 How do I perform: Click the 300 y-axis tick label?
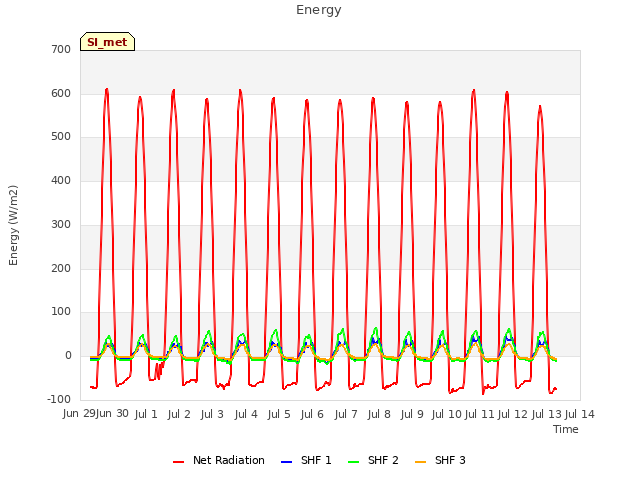tap(61, 224)
